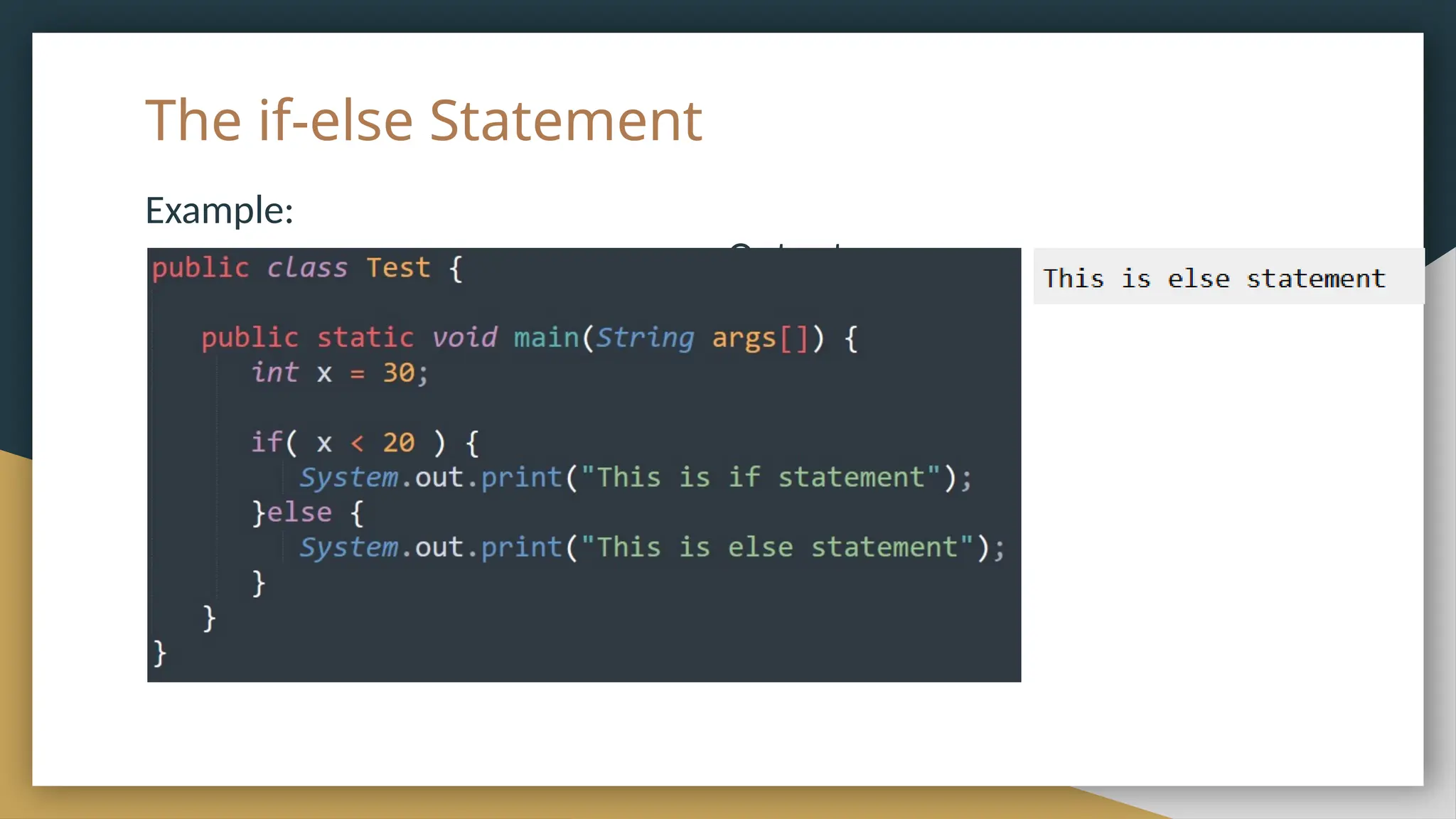Click the output box reading 'This is else statement'
The image size is (1456, 819).
[x=1214, y=278]
